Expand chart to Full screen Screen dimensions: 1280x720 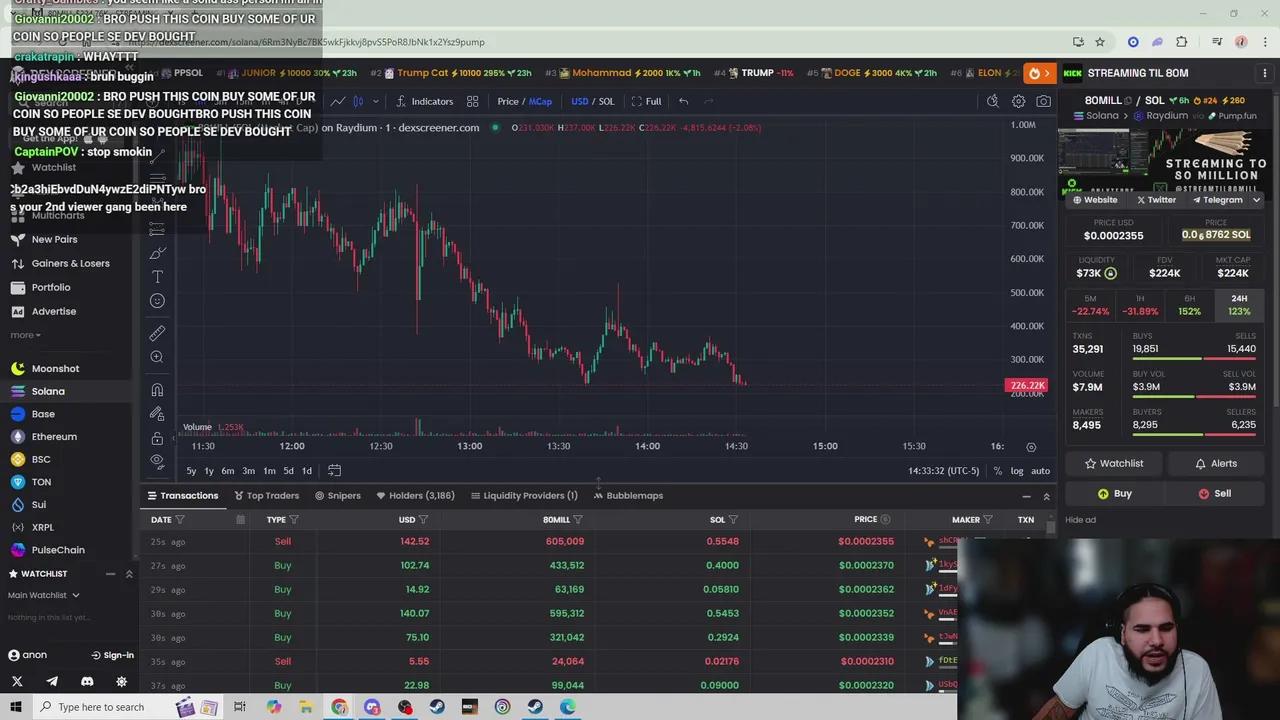[646, 101]
